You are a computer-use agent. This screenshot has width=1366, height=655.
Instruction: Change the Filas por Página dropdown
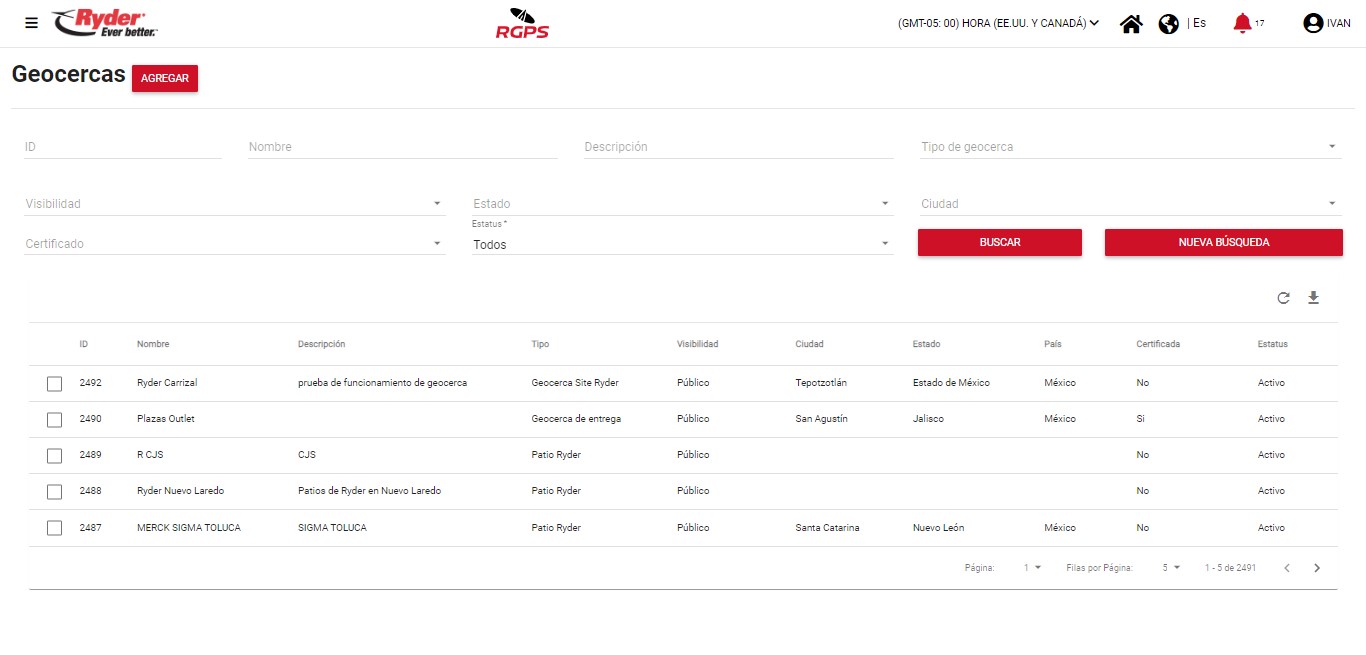coord(1171,568)
